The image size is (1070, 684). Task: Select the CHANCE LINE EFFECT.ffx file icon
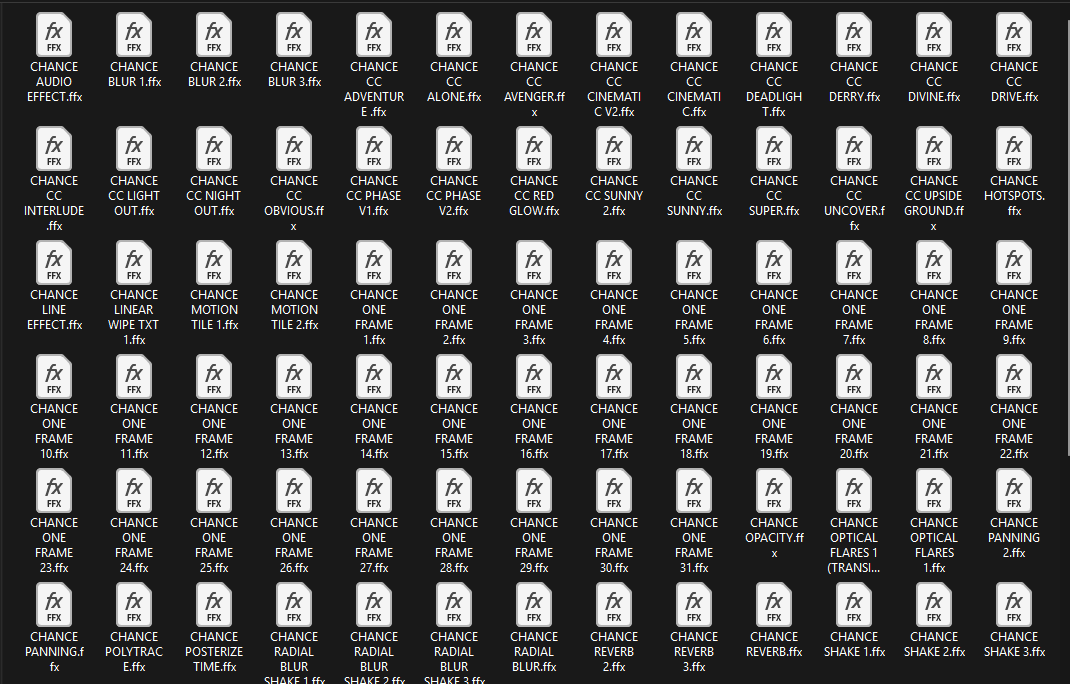point(54,262)
